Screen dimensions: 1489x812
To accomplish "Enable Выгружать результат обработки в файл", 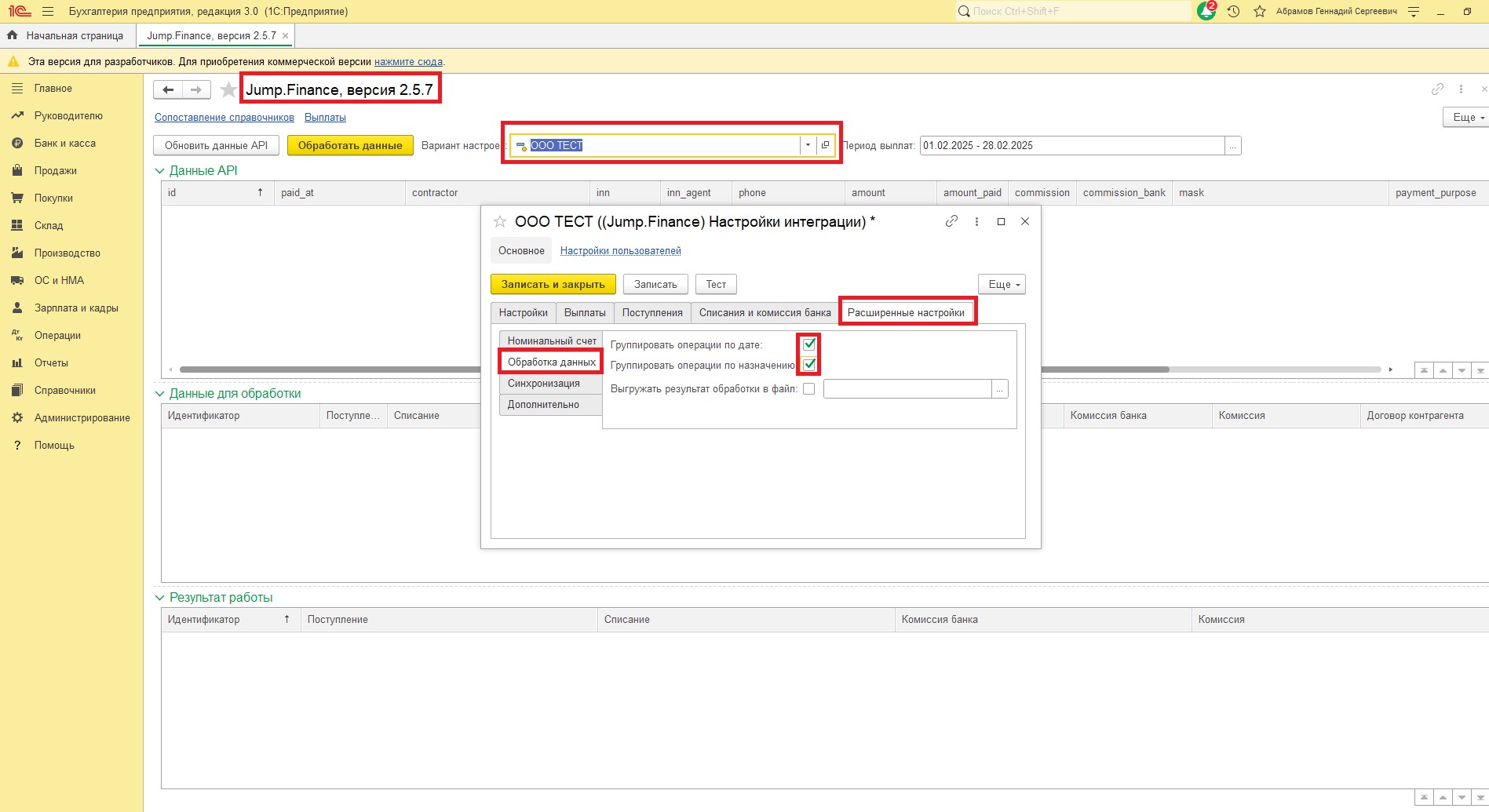I will (x=809, y=389).
